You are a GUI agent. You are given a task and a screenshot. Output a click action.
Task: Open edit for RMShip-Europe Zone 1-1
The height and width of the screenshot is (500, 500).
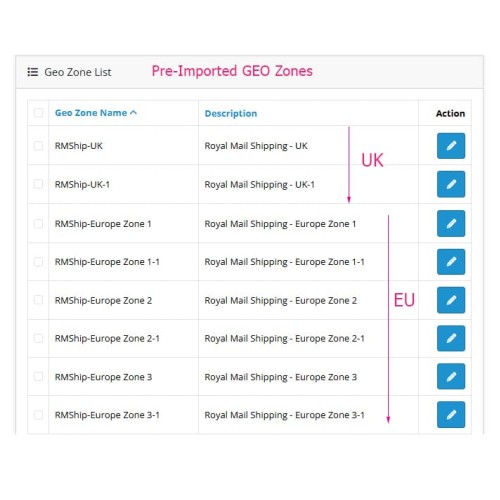[451, 262]
